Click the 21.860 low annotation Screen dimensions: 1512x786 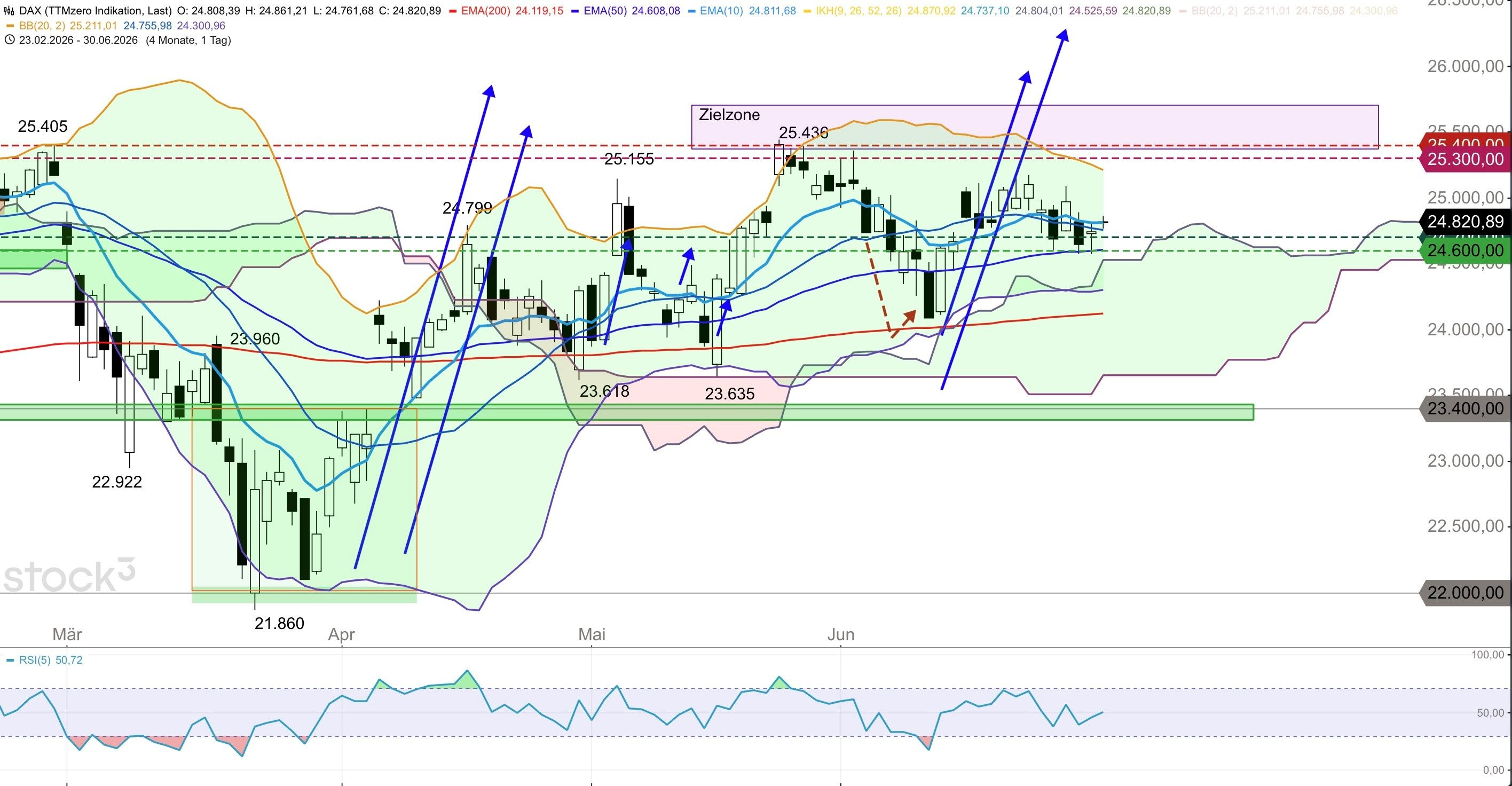click(x=279, y=623)
